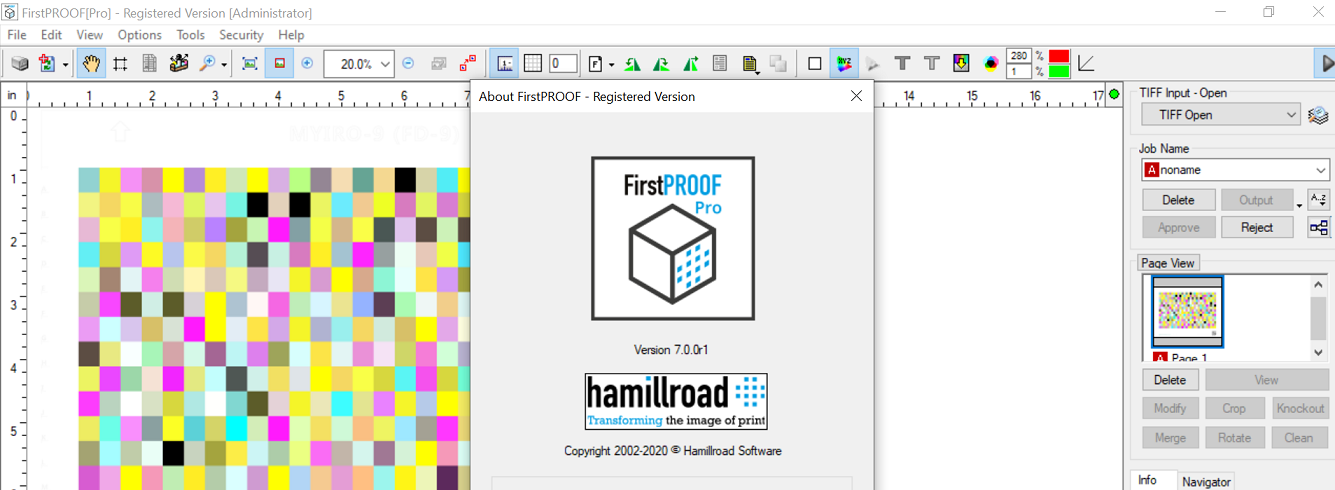Click the Page View list scrollbar down arrow
1335x490 pixels.
point(1319,353)
